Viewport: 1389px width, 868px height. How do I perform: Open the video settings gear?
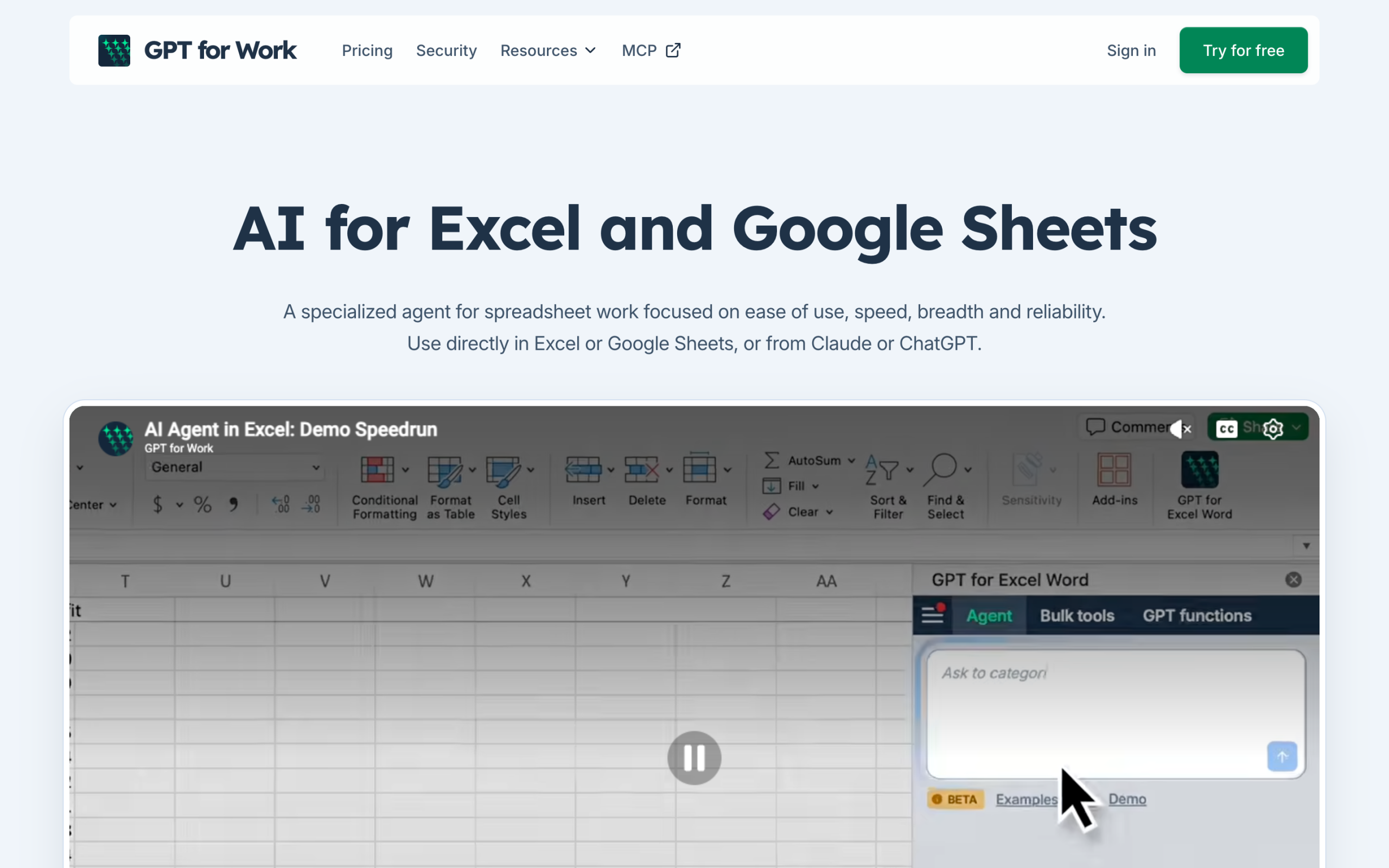click(x=1272, y=429)
